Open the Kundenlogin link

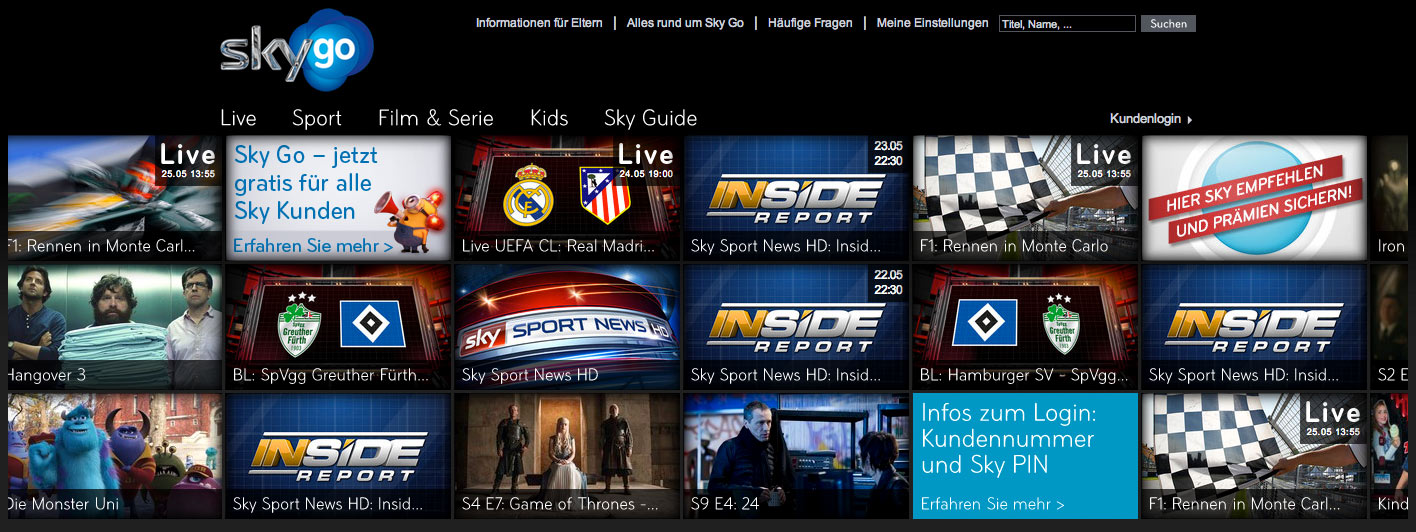pyautogui.click(x=1151, y=119)
